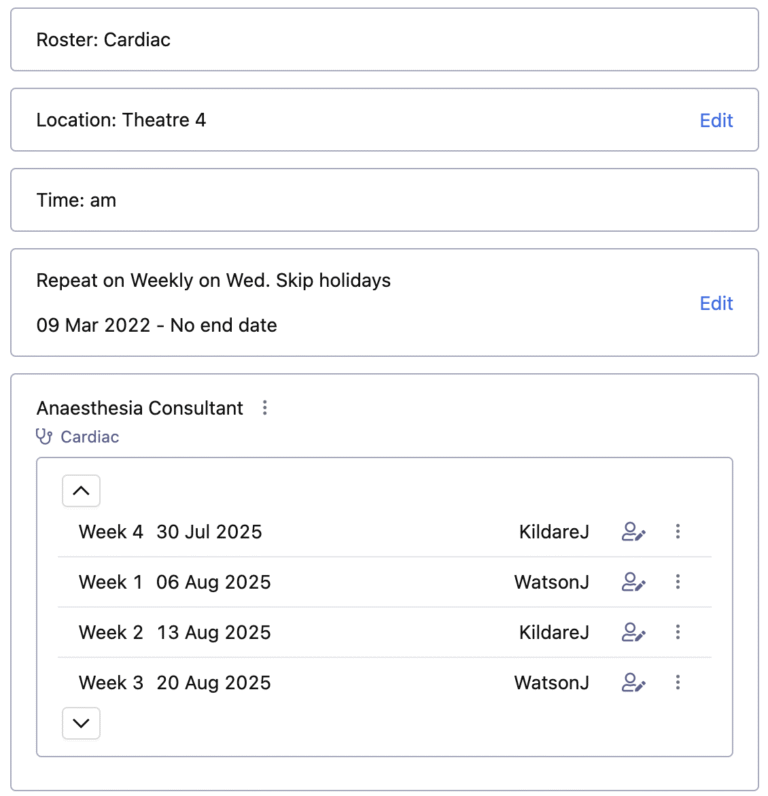Click assign-user icon for 13 Aug 2025 row

pyautogui.click(x=633, y=632)
